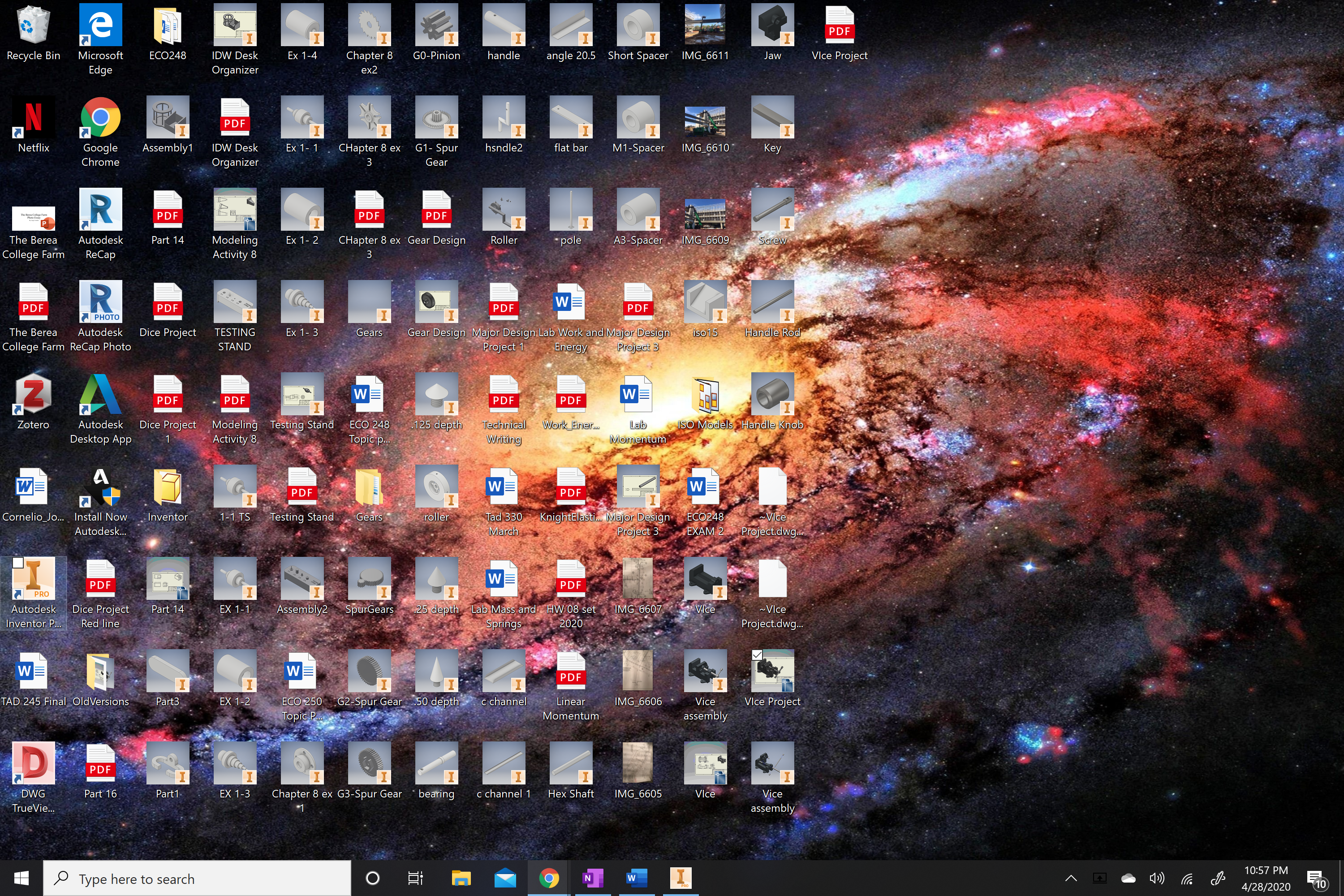Select the c channel 1 part file
The height and width of the screenshot is (896, 1344).
504,771
